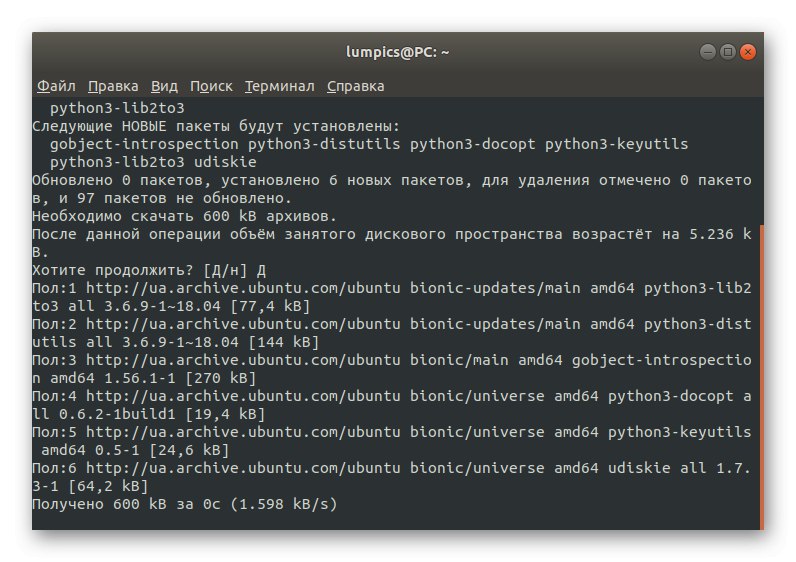Viewport: 796px width, 562px height.
Task: Maximize the terminal window
Action: point(727,51)
